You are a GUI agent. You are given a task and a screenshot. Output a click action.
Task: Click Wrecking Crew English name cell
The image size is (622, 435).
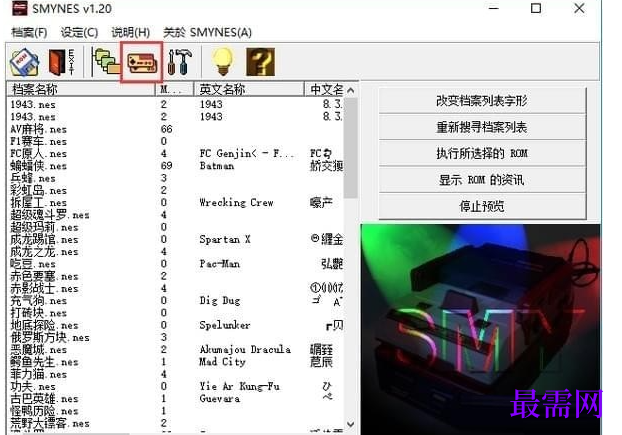tap(236, 203)
